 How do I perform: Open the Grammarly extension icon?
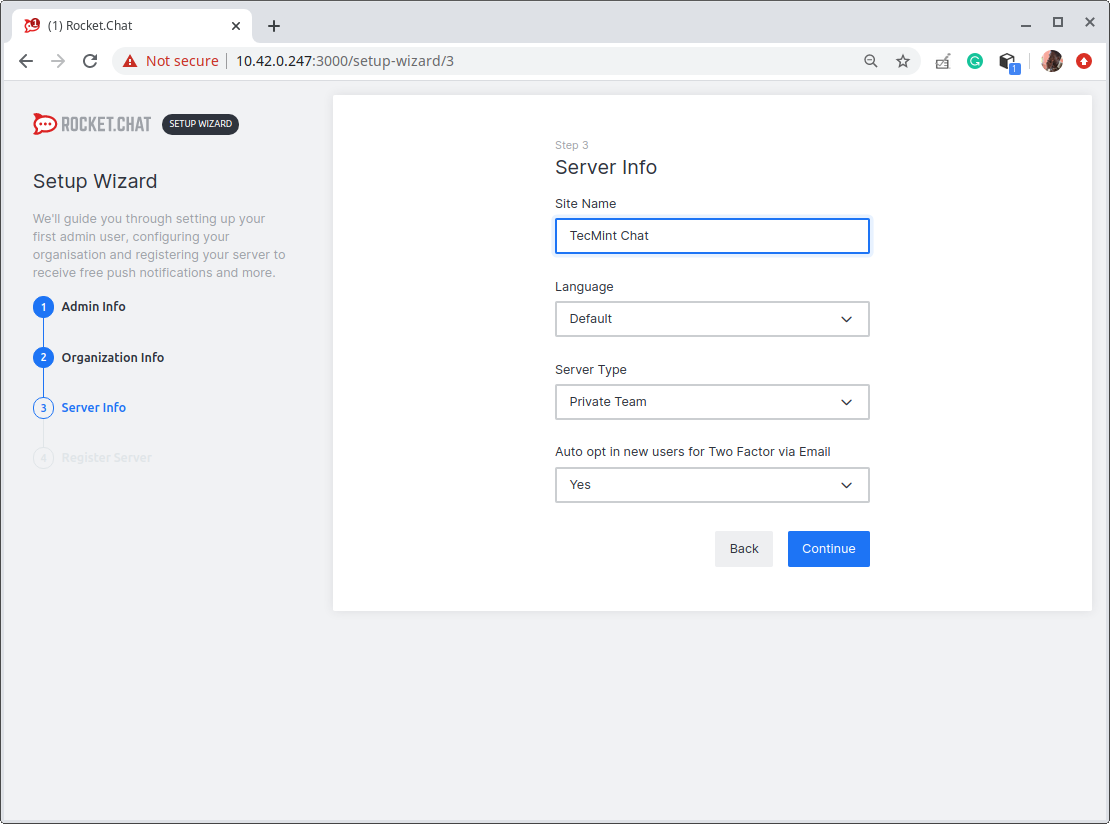[x=975, y=62]
